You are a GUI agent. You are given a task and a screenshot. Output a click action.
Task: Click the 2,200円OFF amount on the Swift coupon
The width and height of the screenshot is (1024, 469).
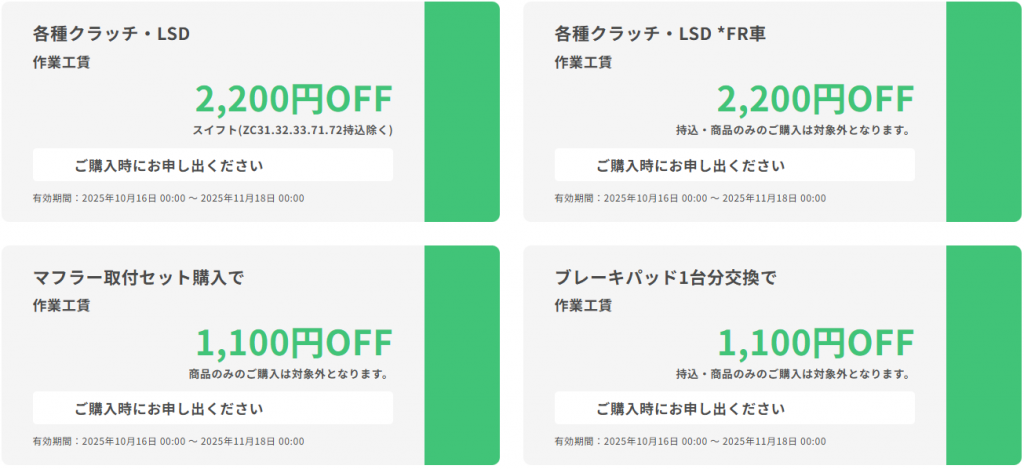click(x=294, y=99)
